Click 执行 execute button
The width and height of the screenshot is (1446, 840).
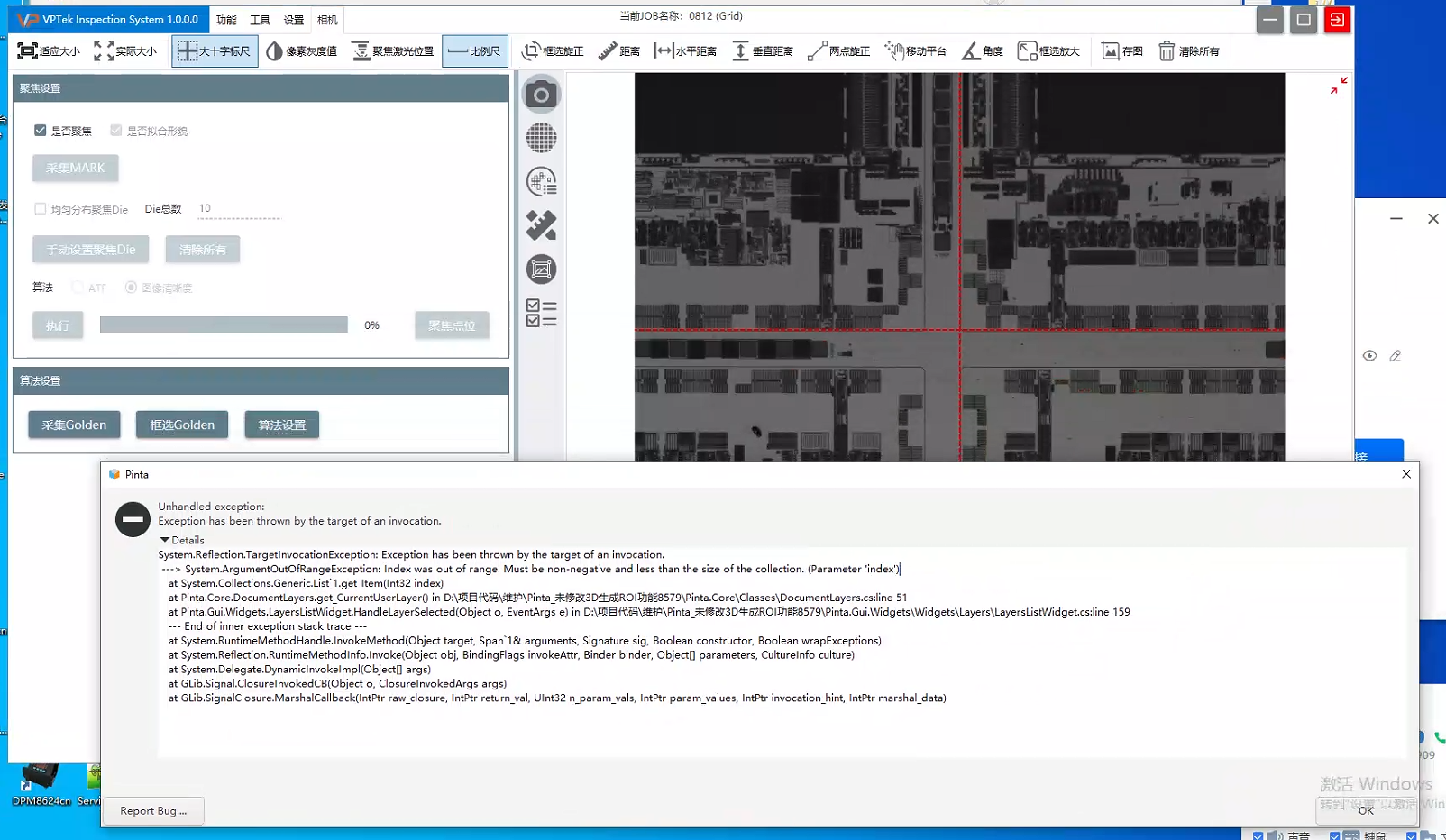[58, 325]
